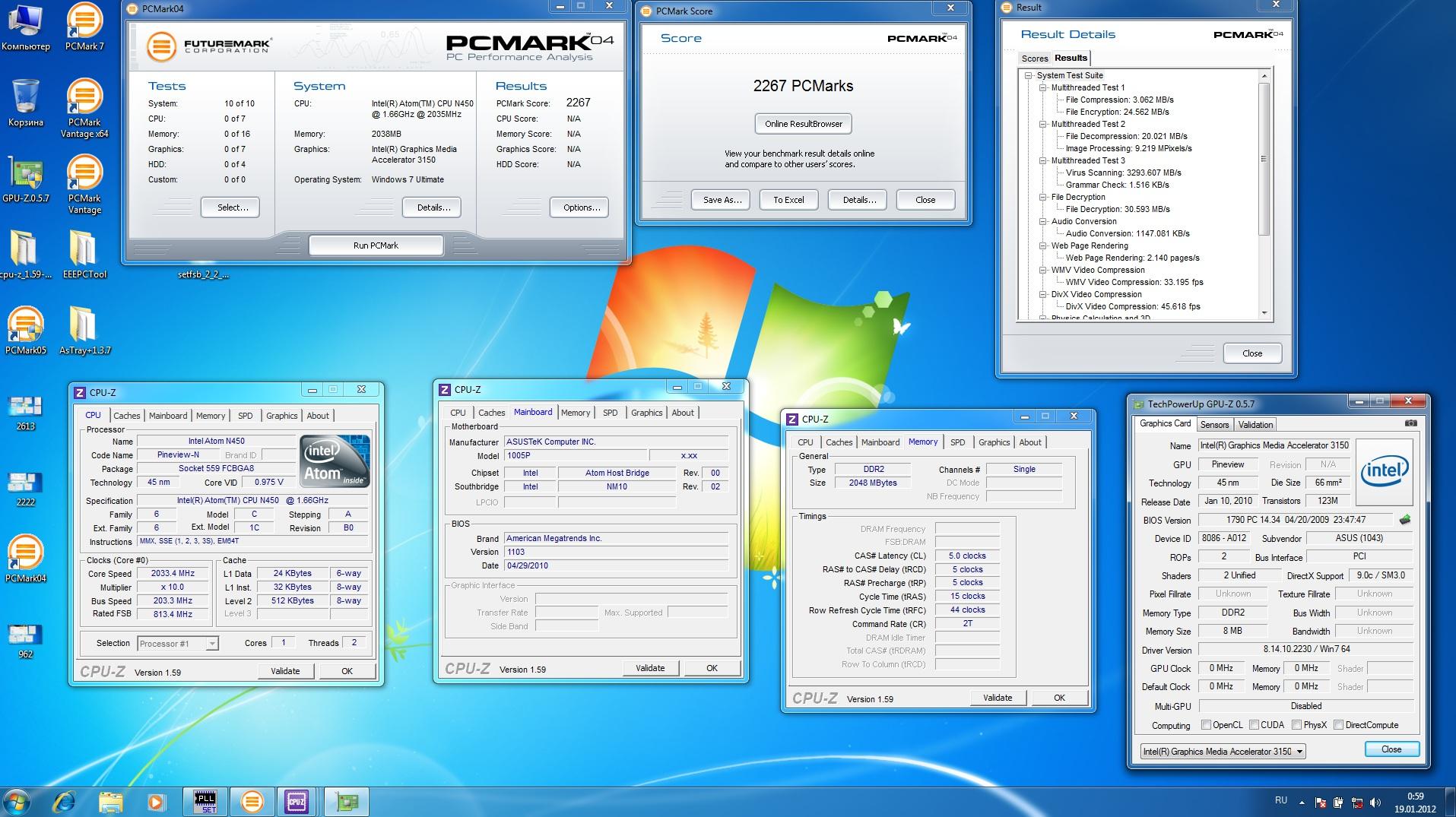Viewport: 1456px width, 817px height.
Task: Open SPD tab in CPU-Z memory window
Action: tap(957, 442)
